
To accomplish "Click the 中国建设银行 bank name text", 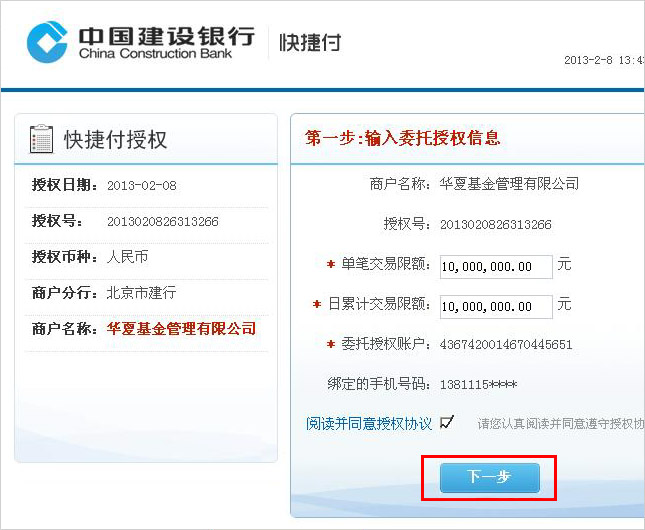I will point(167,36).
